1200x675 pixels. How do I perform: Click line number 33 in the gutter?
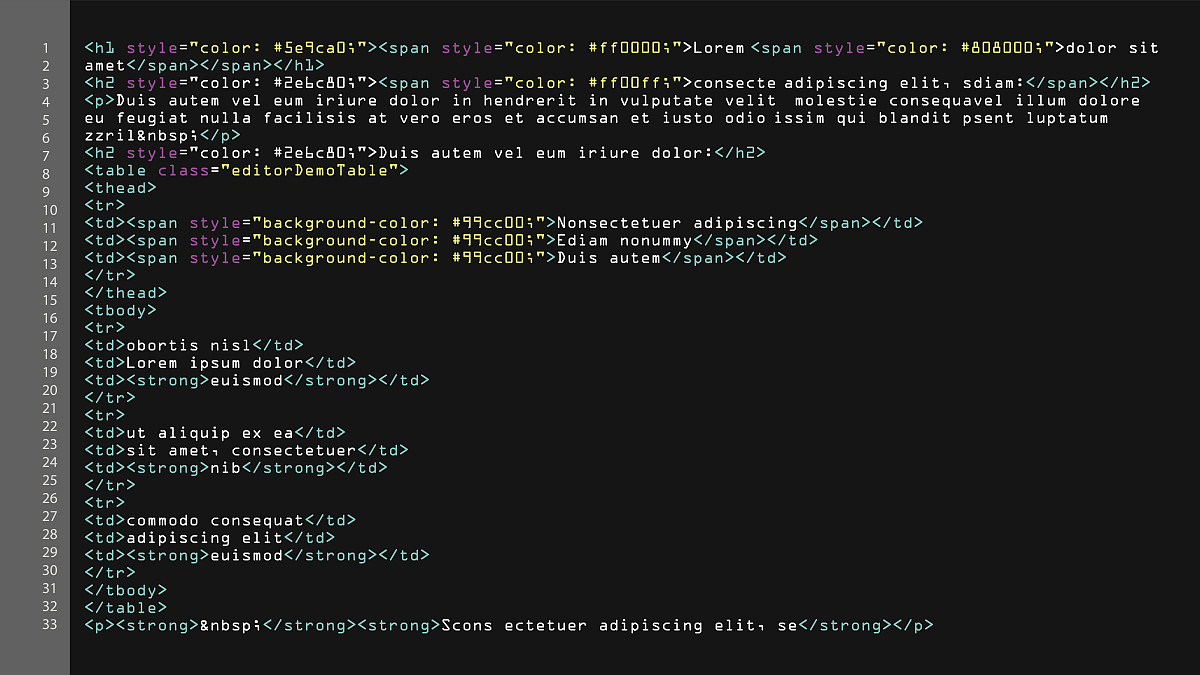(x=45, y=624)
